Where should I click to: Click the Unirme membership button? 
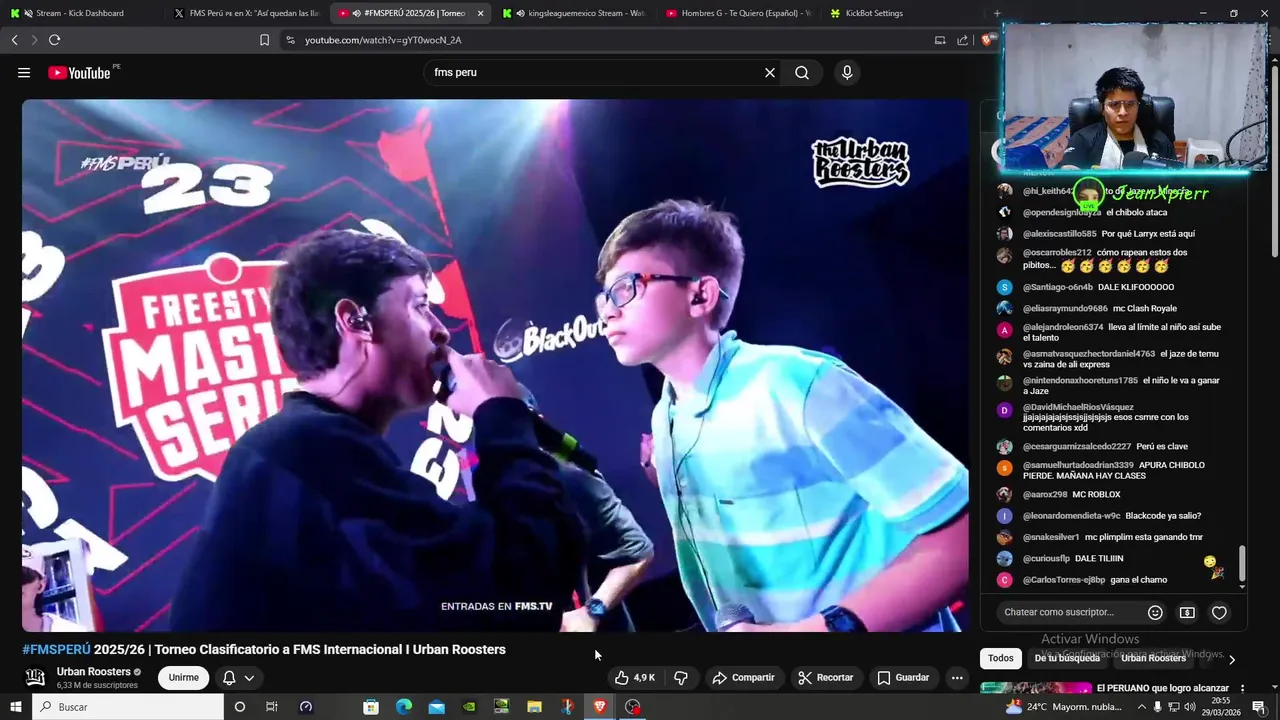[183, 678]
